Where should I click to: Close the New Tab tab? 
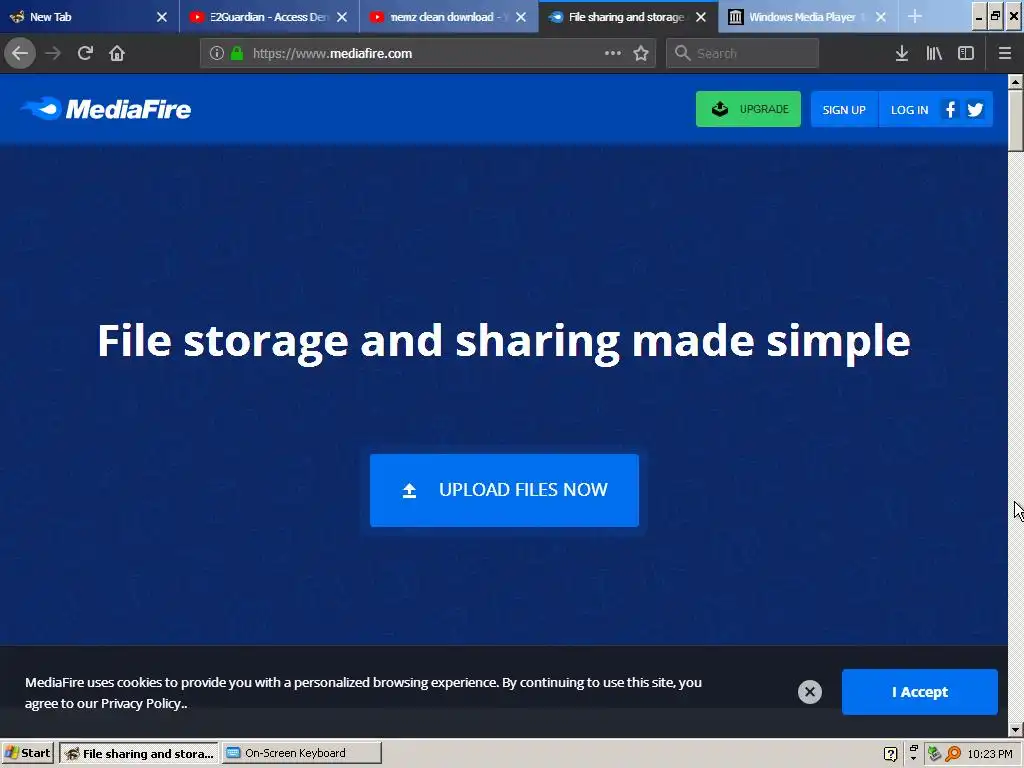pyautogui.click(x=162, y=17)
